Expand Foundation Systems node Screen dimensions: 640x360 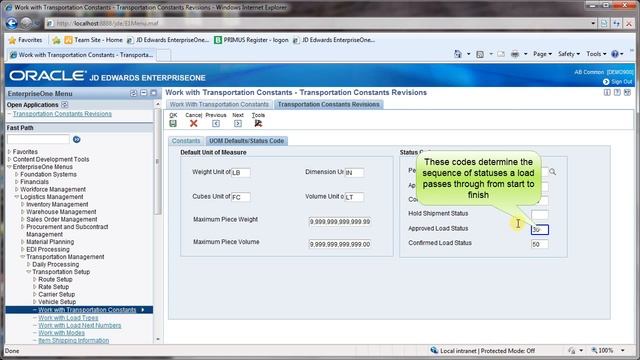[x=17, y=174]
